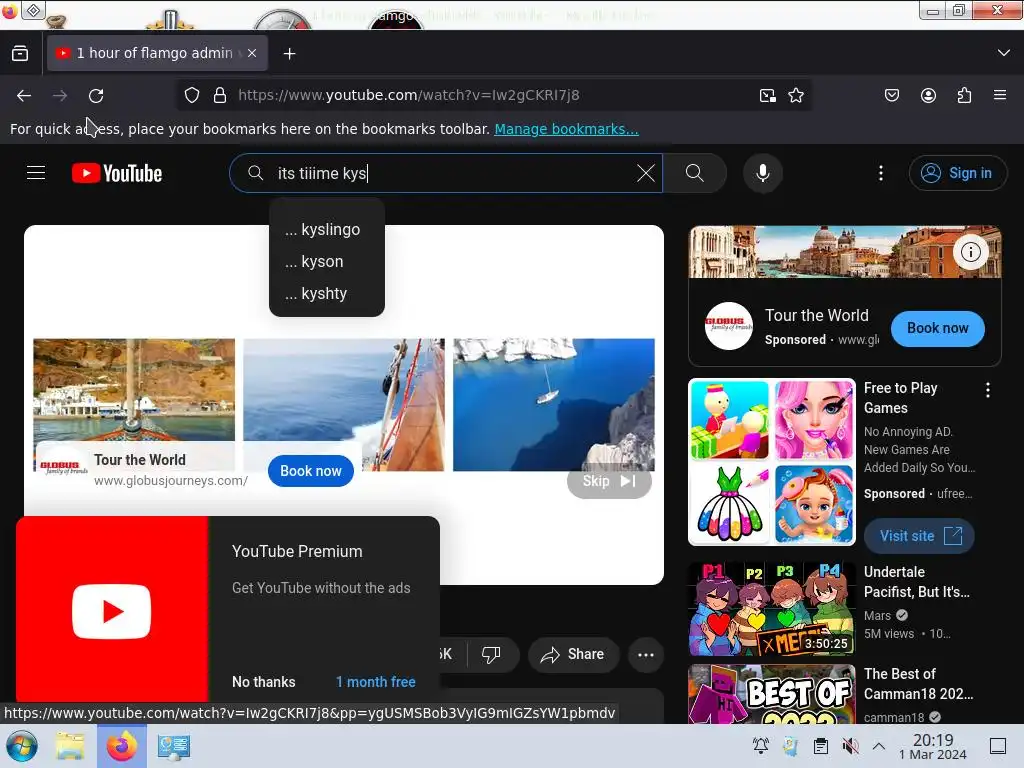Viewport: 1024px width, 768px height.
Task: Open the extensions puzzle icon
Action: click(964, 95)
